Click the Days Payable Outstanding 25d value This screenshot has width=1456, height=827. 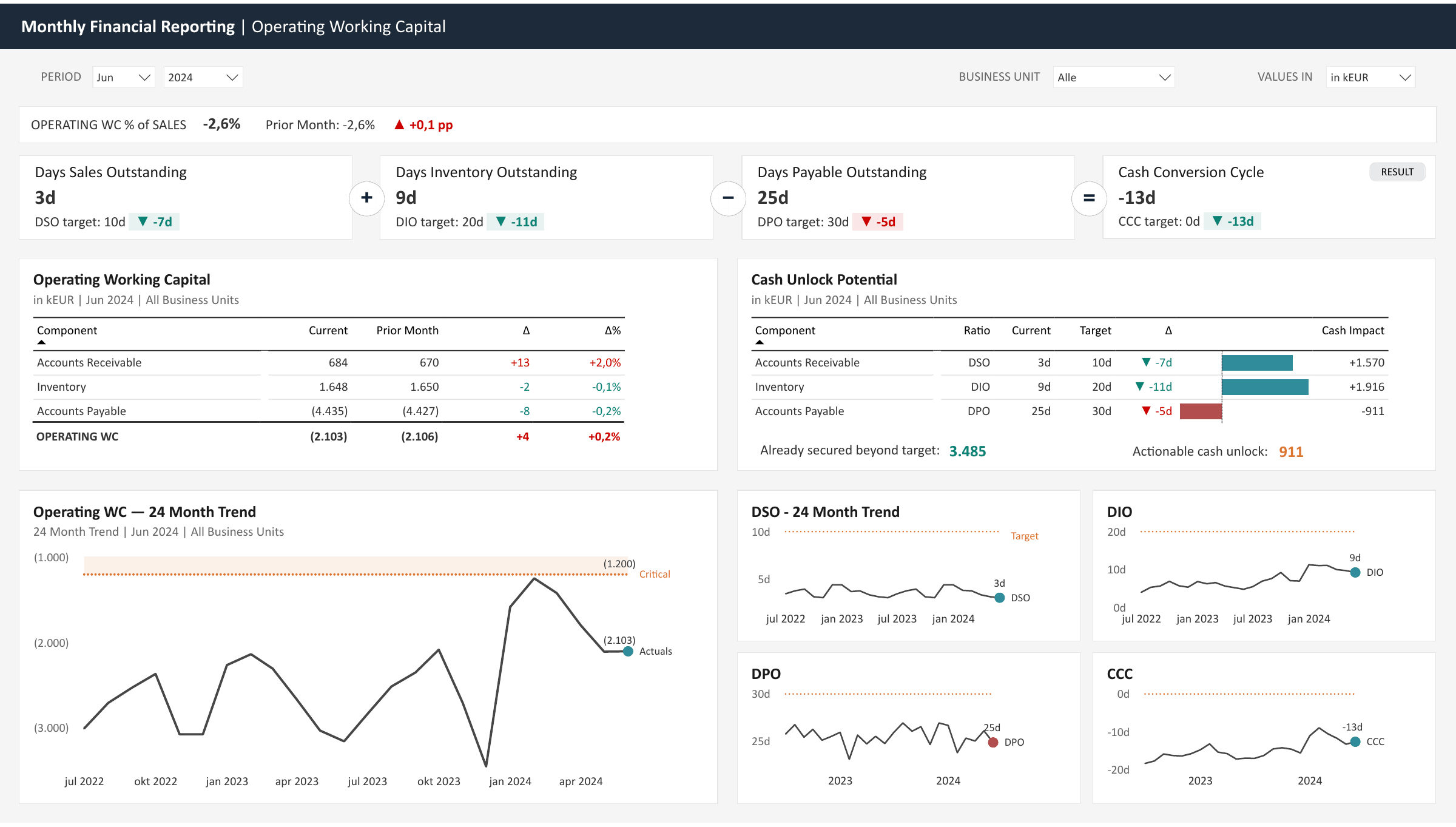[773, 198]
